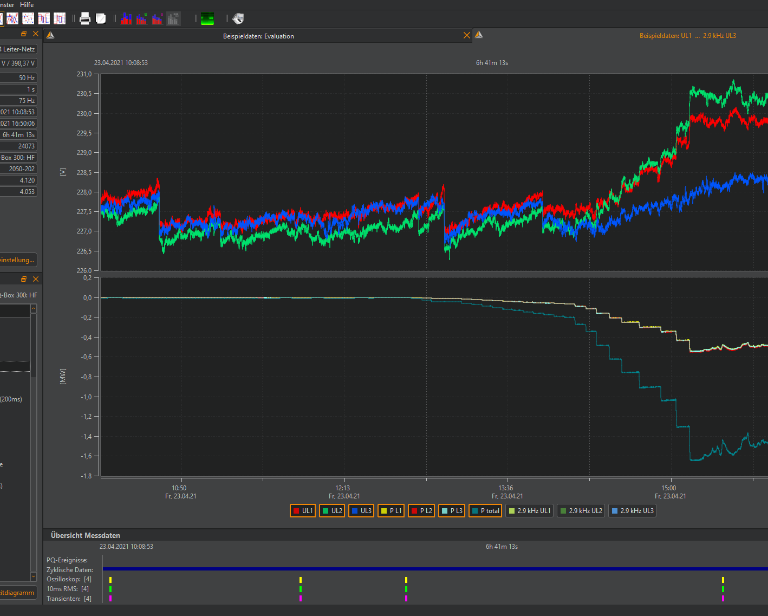Click third magenta Transienten event marker
The width and height of the screenshot is (768, 616).
tap(406, 598)
